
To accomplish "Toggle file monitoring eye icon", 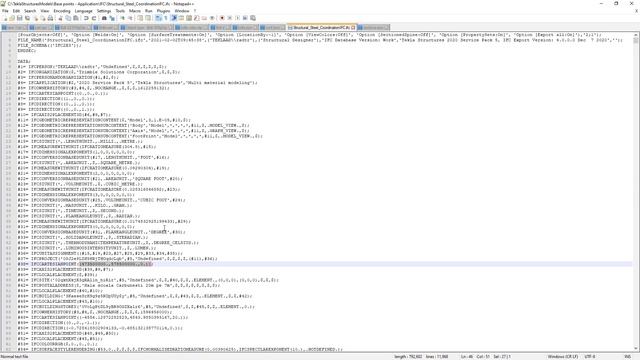I will tap(212, 18).
